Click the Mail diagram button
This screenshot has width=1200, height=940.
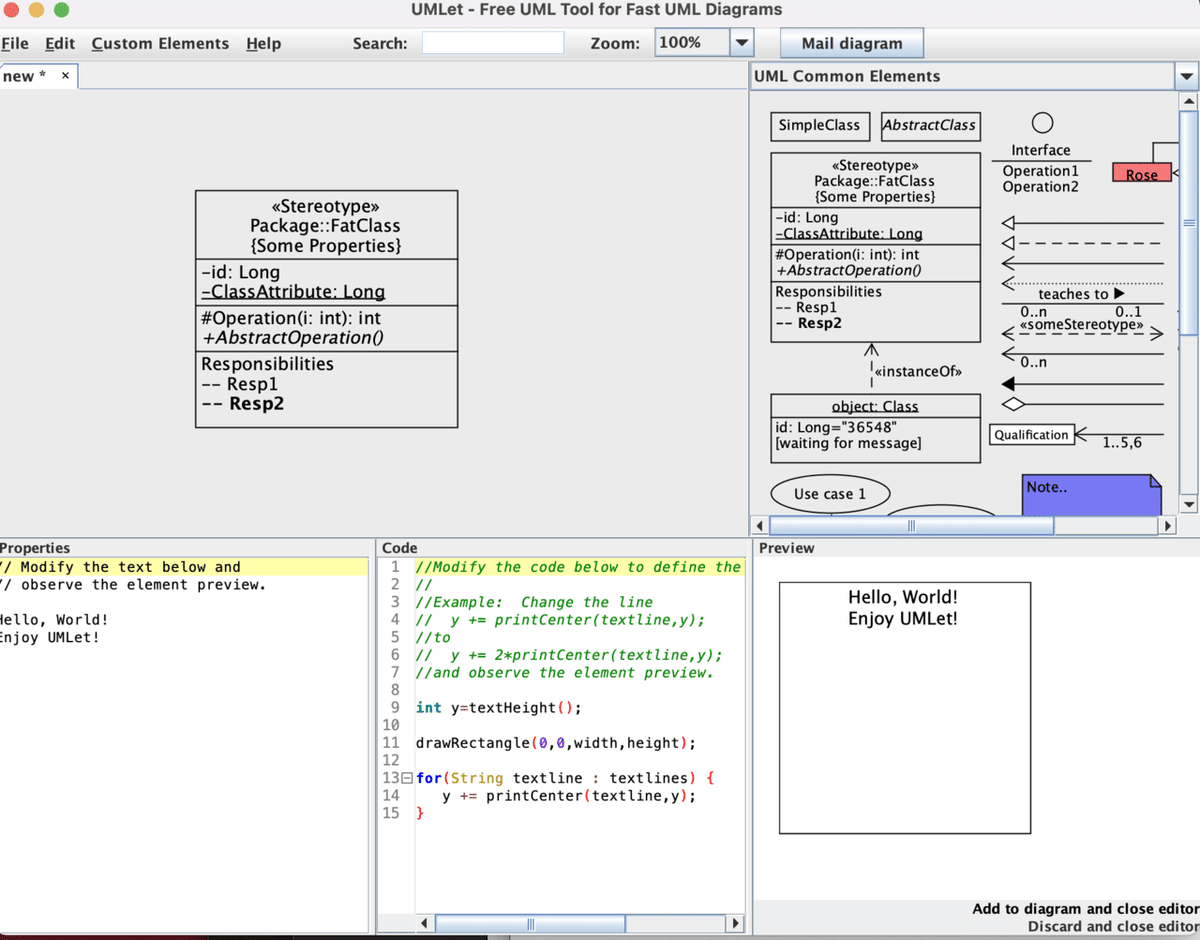(852, 43)
